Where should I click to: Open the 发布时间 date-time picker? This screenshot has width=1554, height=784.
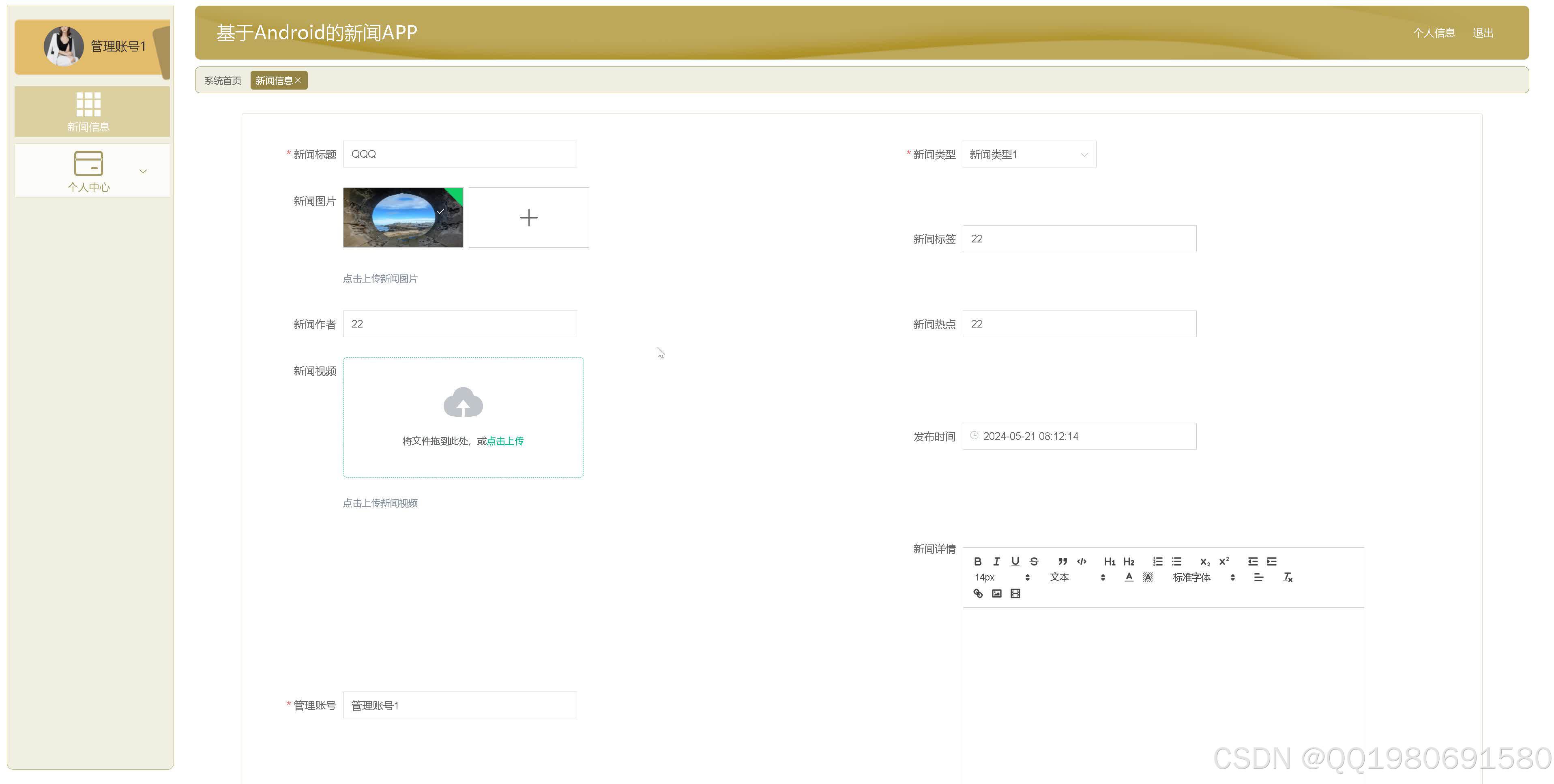(1079, 436)
